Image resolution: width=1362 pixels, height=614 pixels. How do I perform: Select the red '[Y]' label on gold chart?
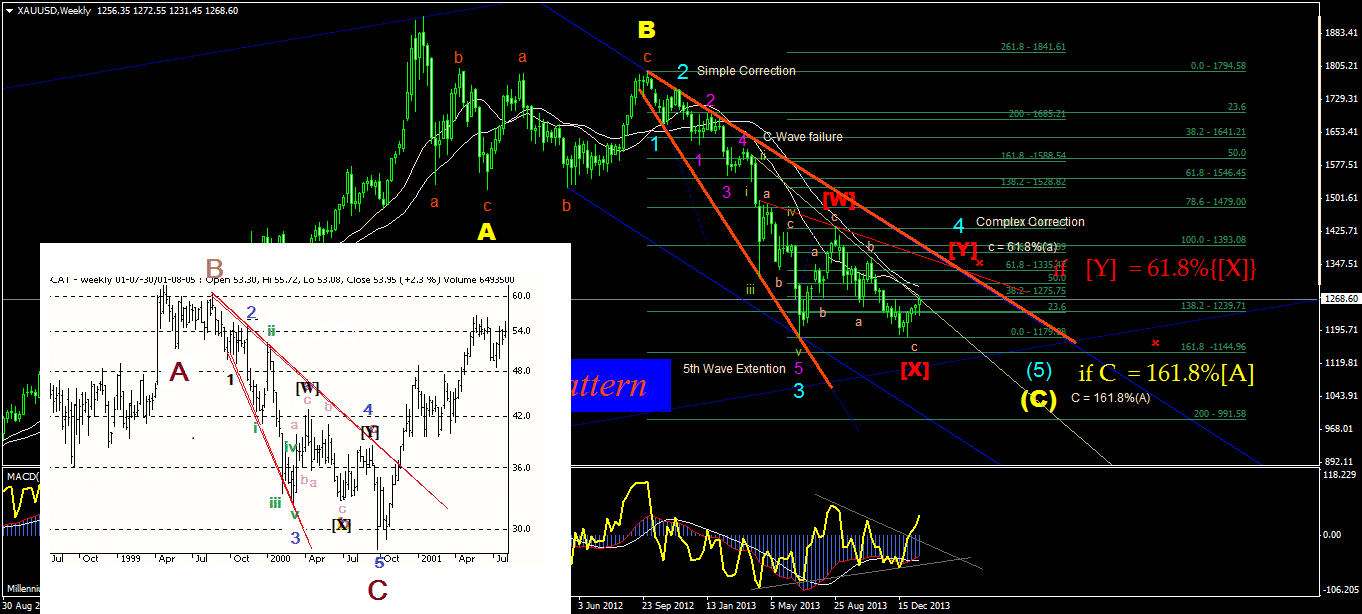[962, 248]
